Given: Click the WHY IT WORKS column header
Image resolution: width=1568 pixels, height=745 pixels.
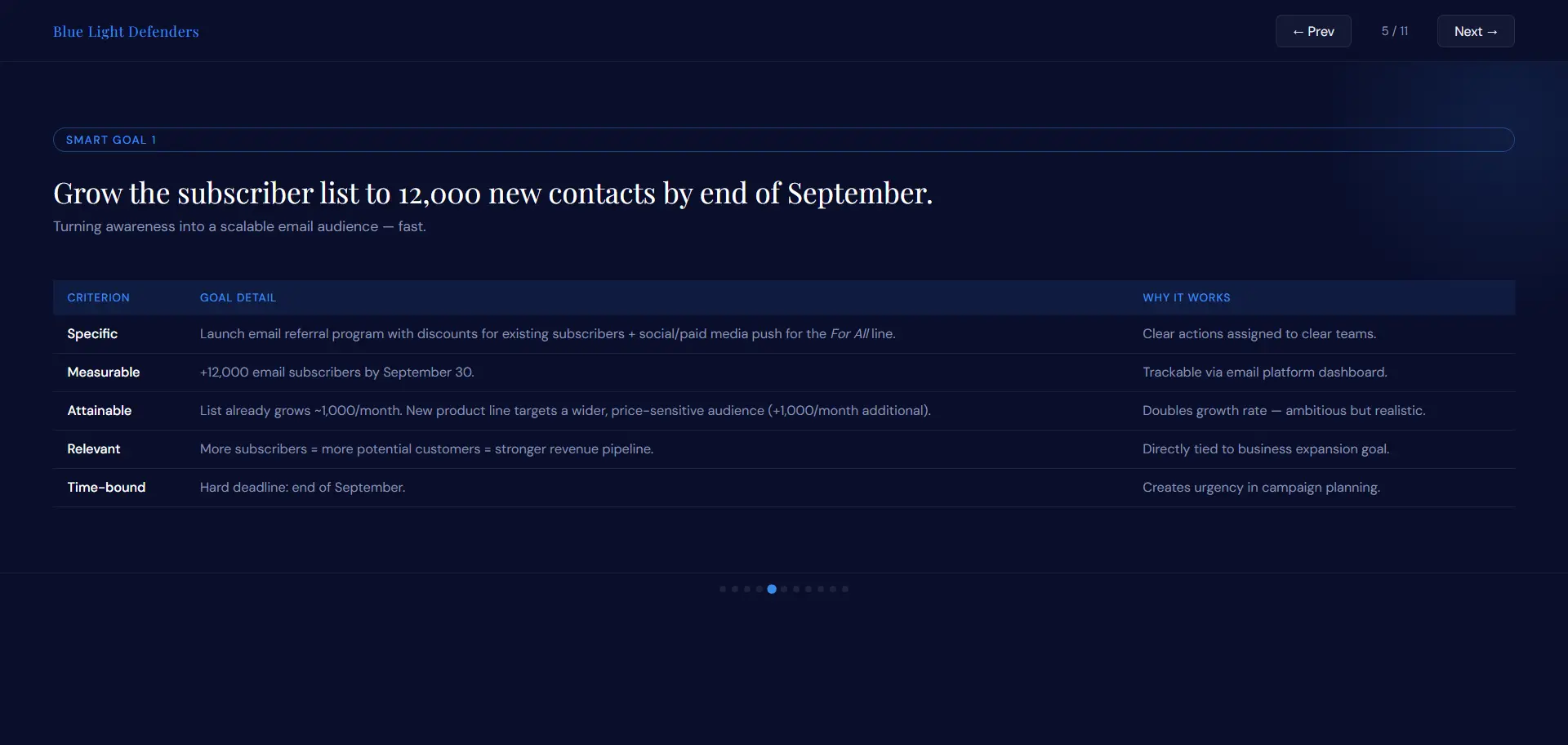Looking at the screenshot, I should click(1186, 297).
